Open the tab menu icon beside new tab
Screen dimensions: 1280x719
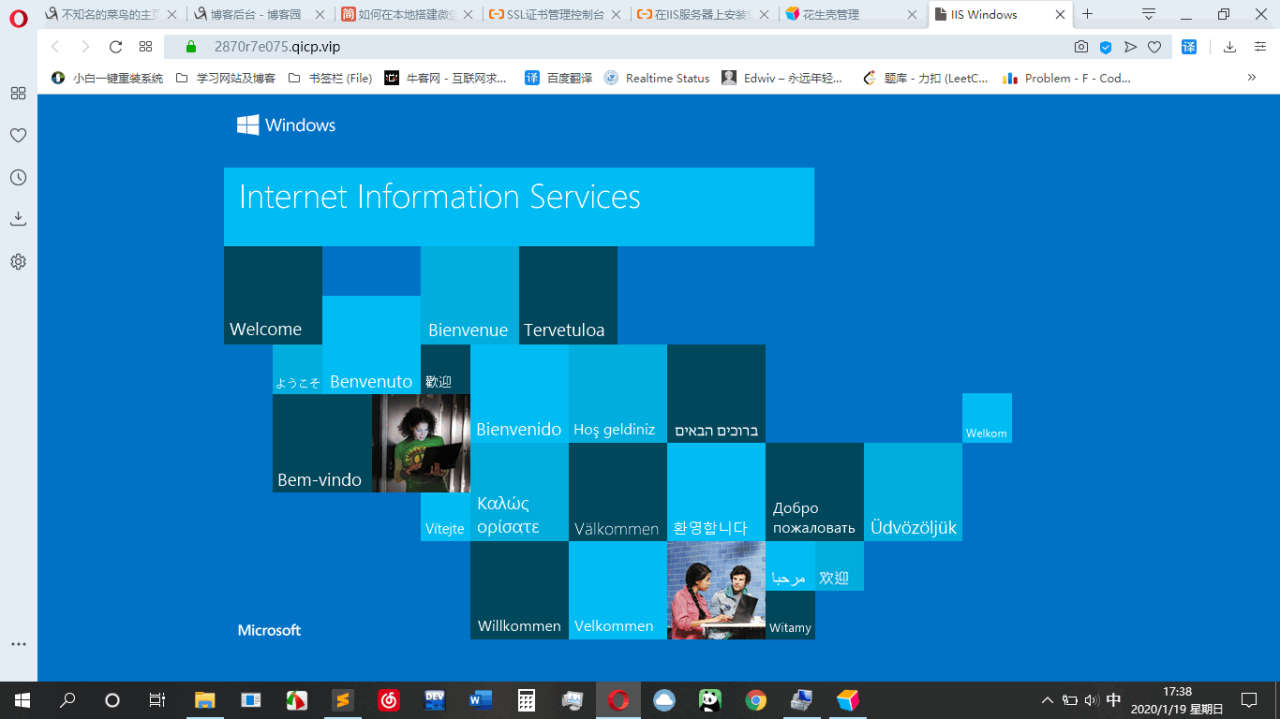pos(1149,14)
